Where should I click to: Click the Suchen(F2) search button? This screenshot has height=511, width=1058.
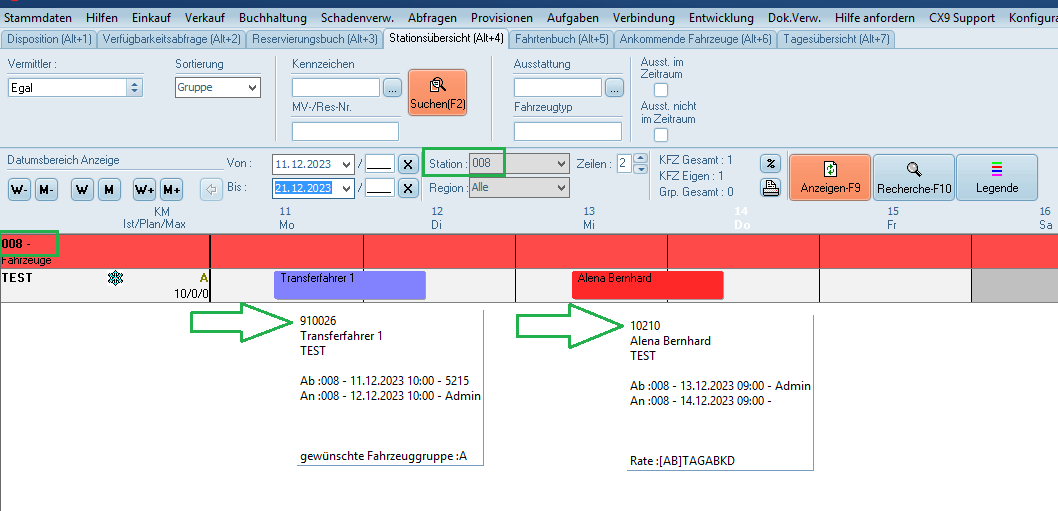point(437,93)
